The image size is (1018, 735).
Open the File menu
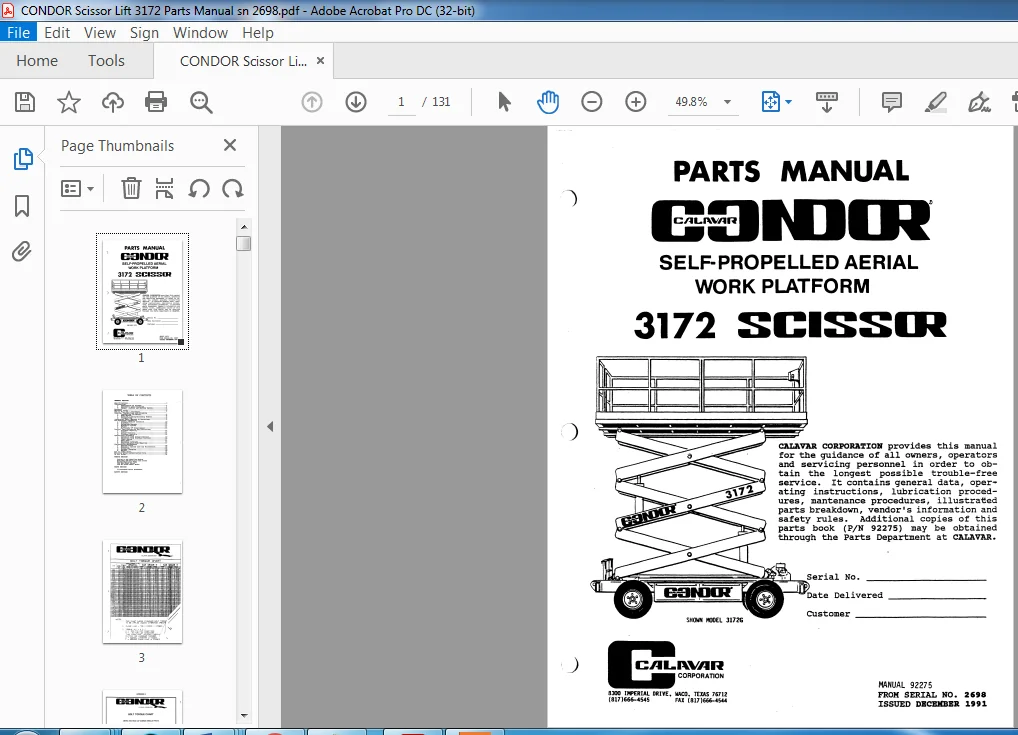click(x=18, y=32)
